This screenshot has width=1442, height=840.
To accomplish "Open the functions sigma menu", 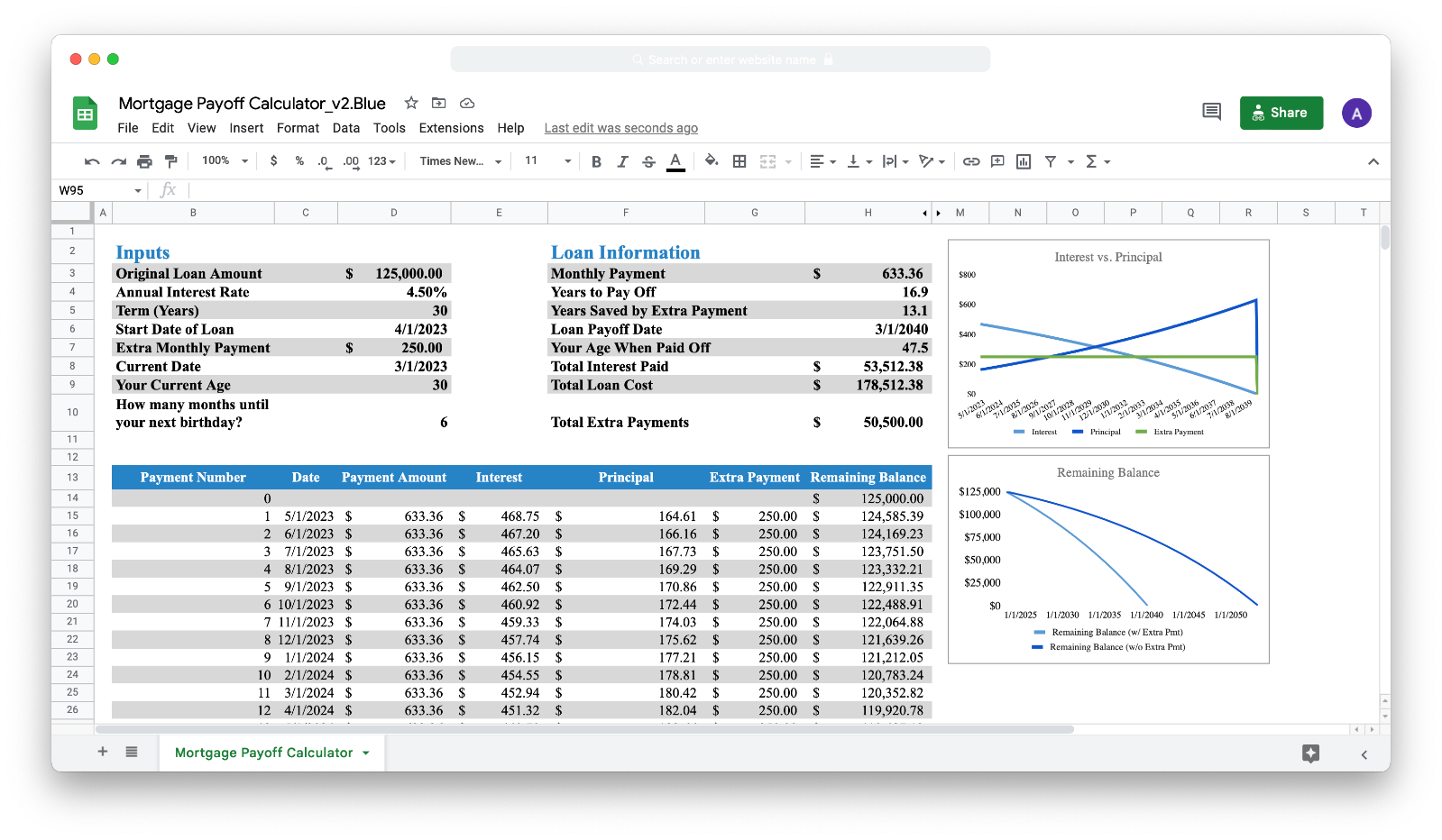I will 1098,161.
